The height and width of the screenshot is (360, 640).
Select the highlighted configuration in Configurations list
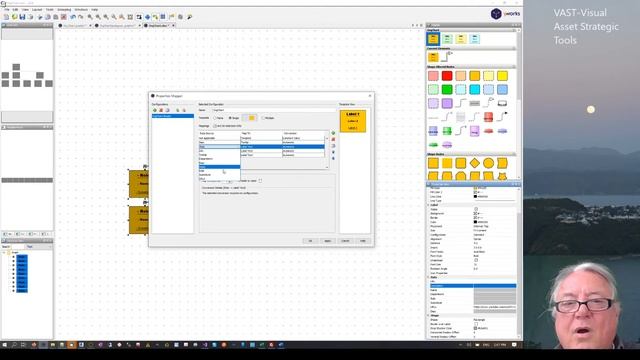173,116
